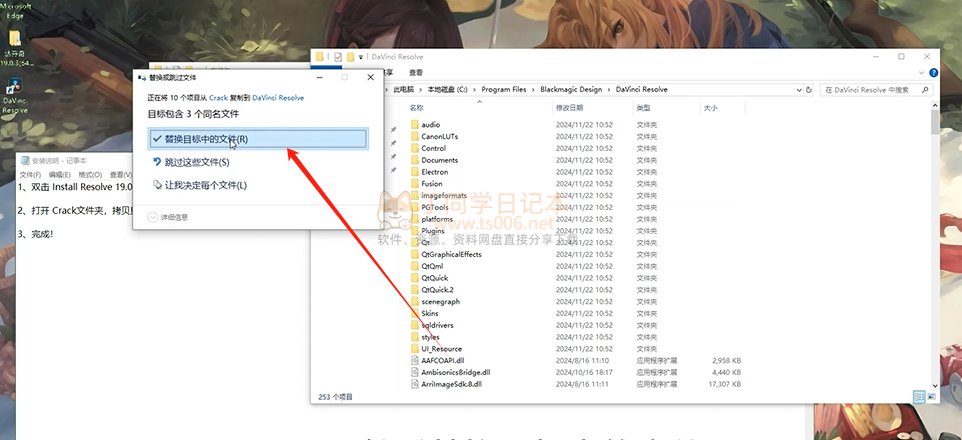Image resolution: width=962 pixels, height=440 pixels.
Task: Select the Plugins folder name
Action: [433, 231]
